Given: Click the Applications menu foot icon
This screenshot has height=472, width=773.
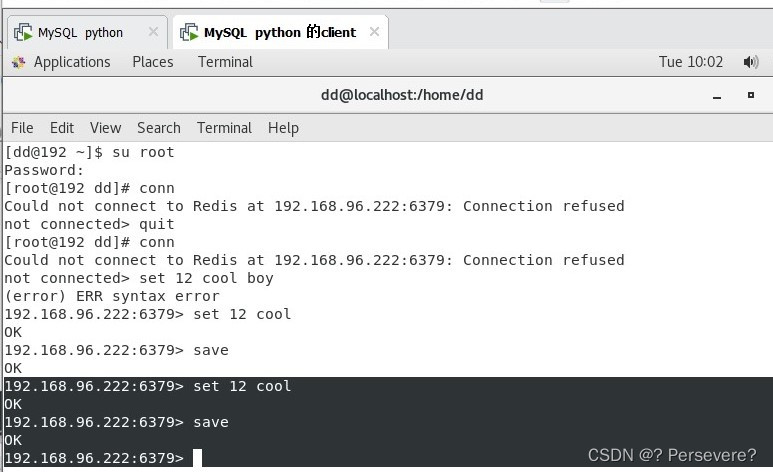Looking at the screenshot, I should point(19,63).
